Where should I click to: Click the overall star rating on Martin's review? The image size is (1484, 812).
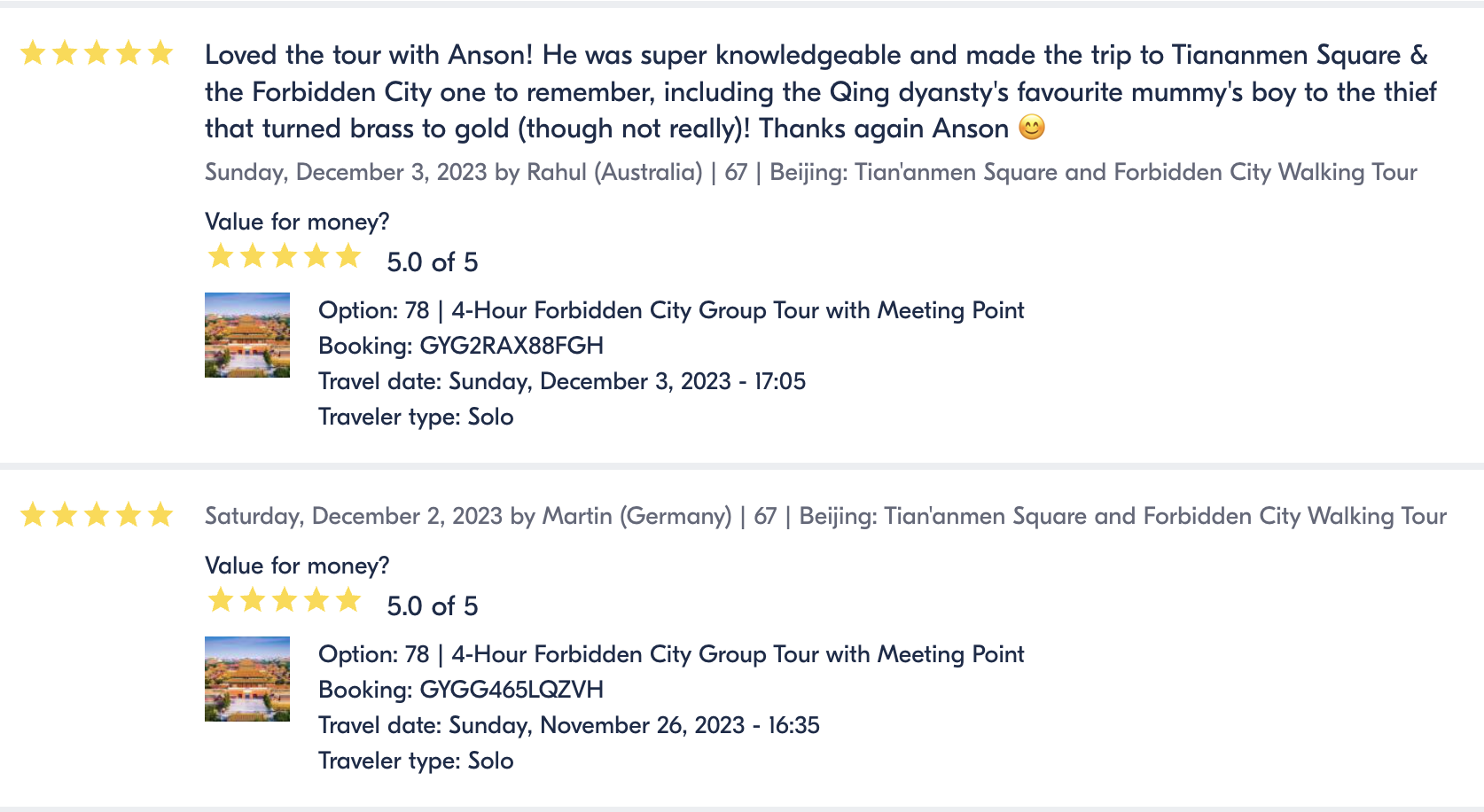pyautogui.click(x=97, y=514)
